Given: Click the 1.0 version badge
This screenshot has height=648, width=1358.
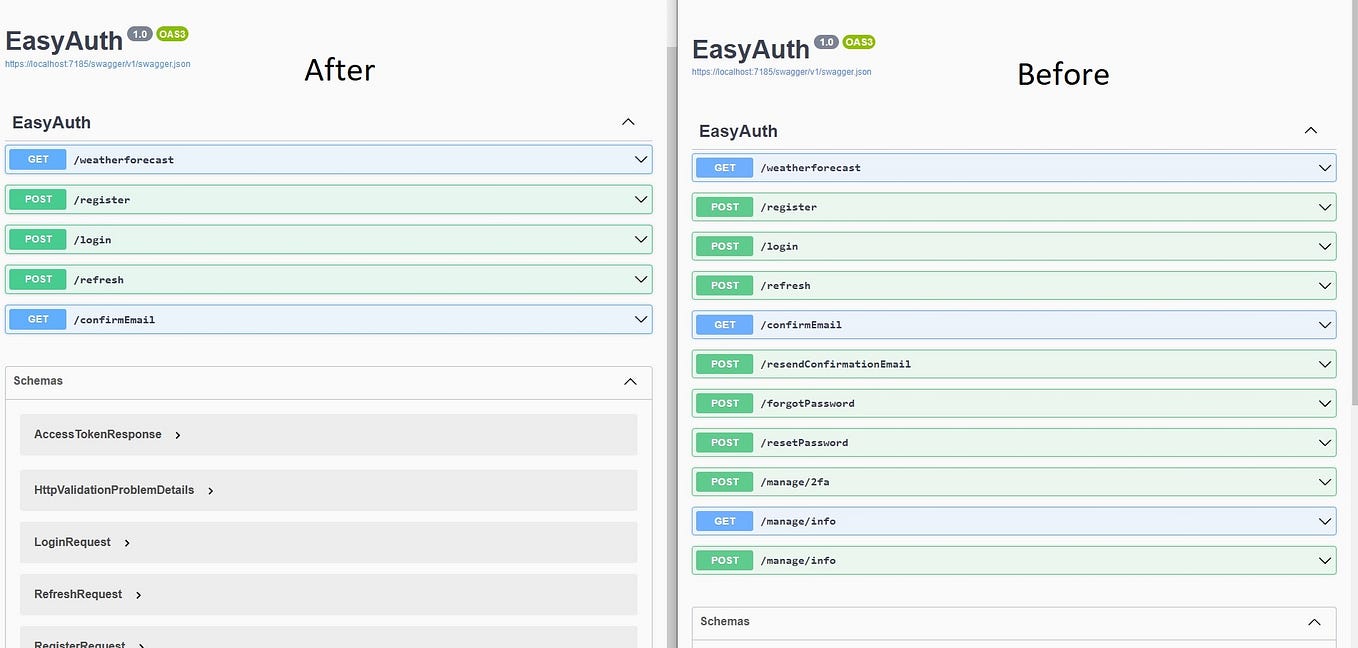Looking at the screenshot, I should pos(139,33).
